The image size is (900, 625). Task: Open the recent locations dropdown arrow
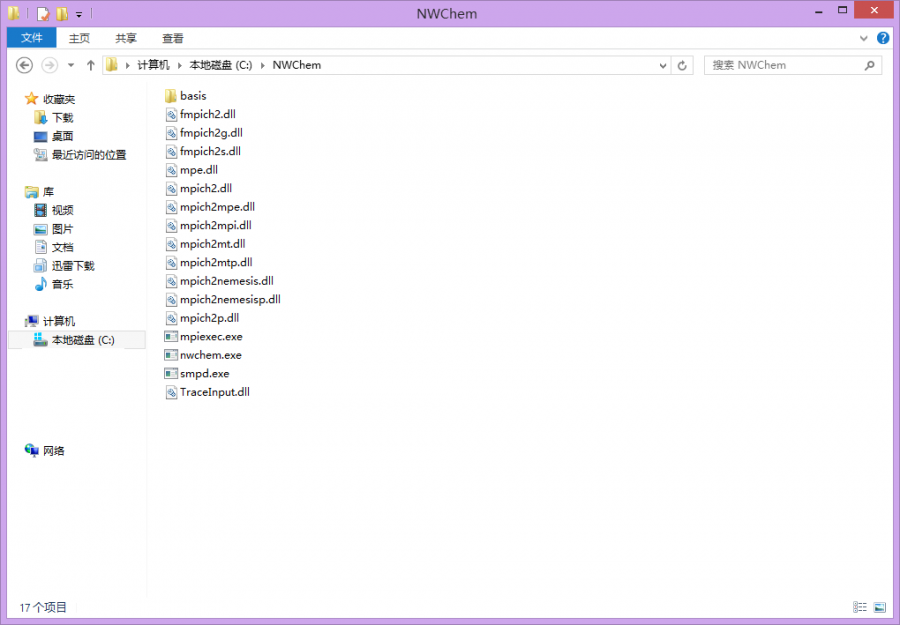71,65
